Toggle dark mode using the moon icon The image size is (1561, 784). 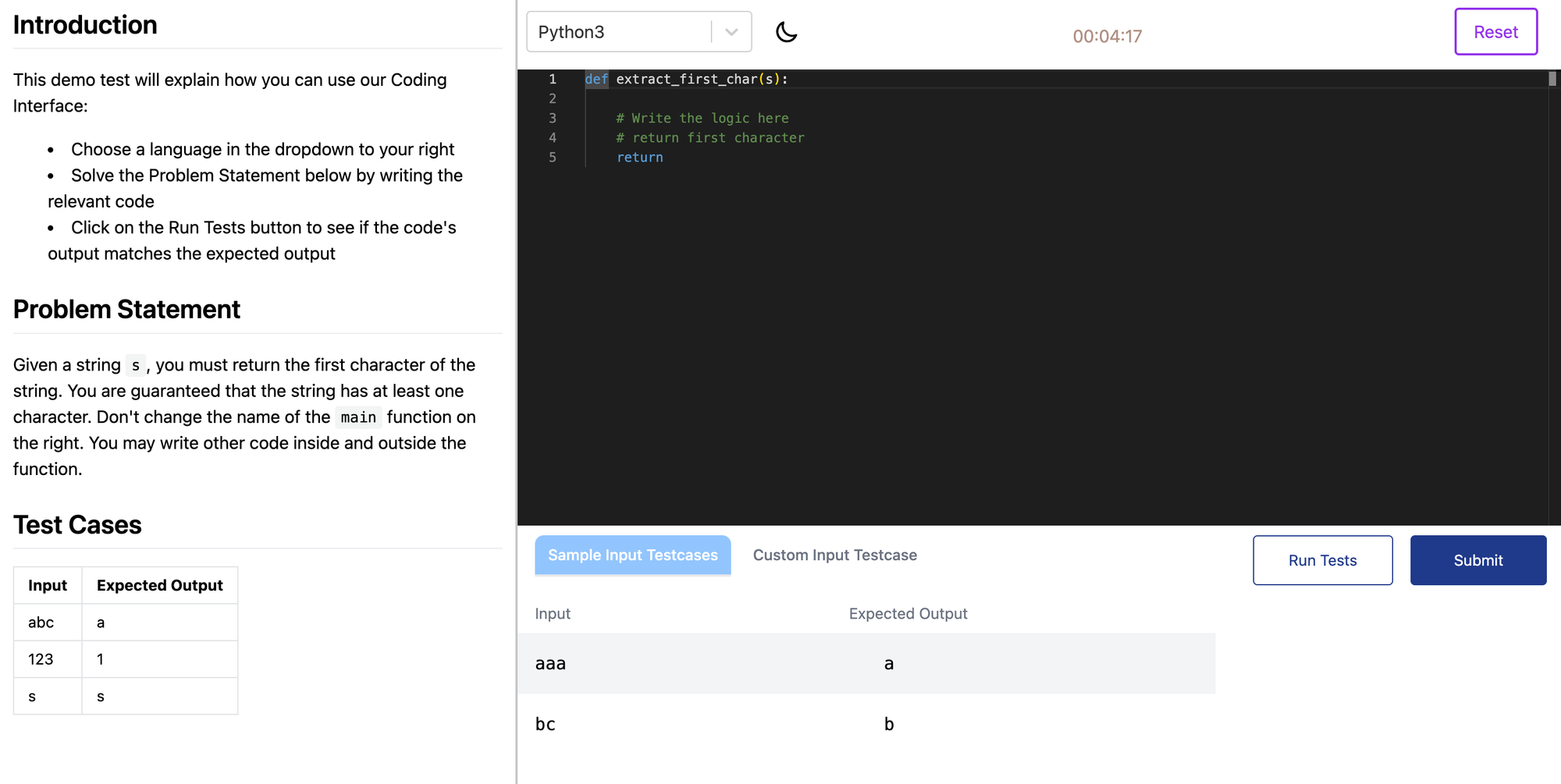pyautogui.click(x=786, y=32)
